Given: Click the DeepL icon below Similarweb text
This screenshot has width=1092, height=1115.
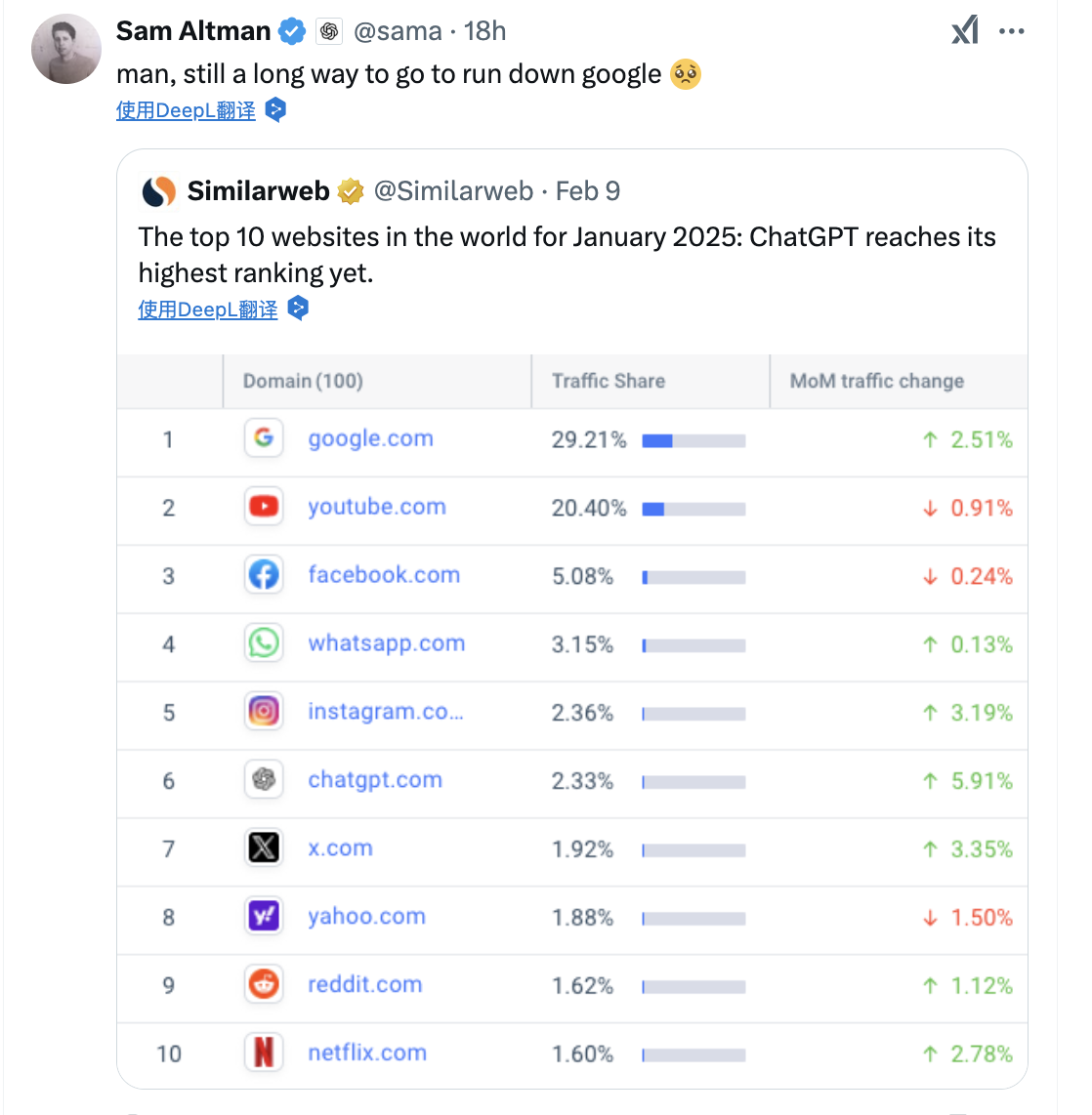Looking at the screenshot, I should 297,308.
